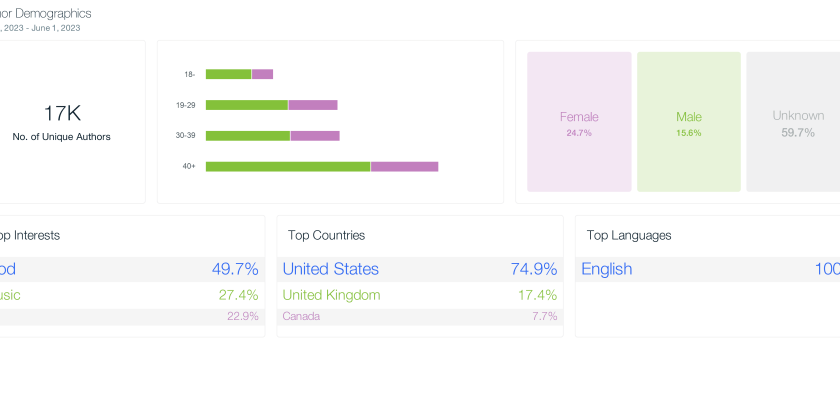This screenshot has height=400, width=840.
Task: Select green segment of 18- bar
Action: tap(228, 74)
